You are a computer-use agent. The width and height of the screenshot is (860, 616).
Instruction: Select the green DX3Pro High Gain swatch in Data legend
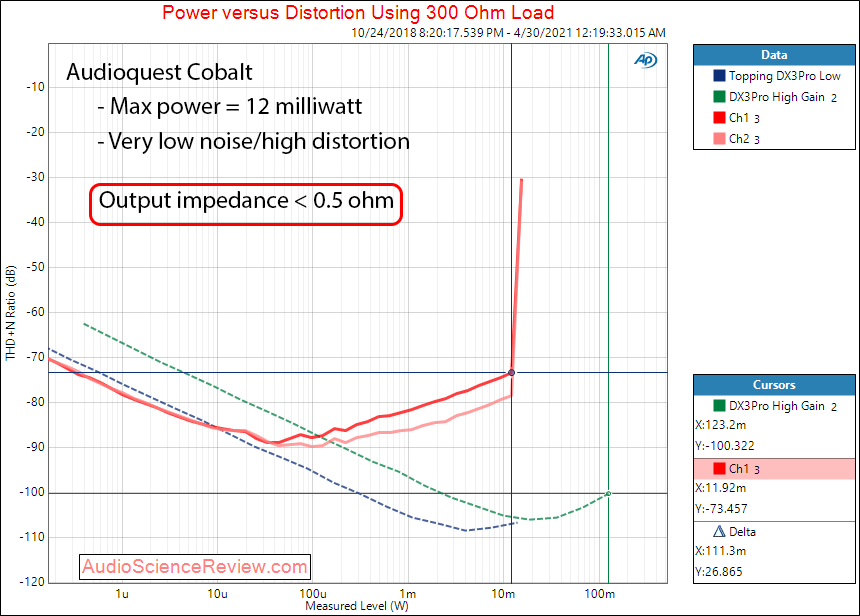pos(719,97)
